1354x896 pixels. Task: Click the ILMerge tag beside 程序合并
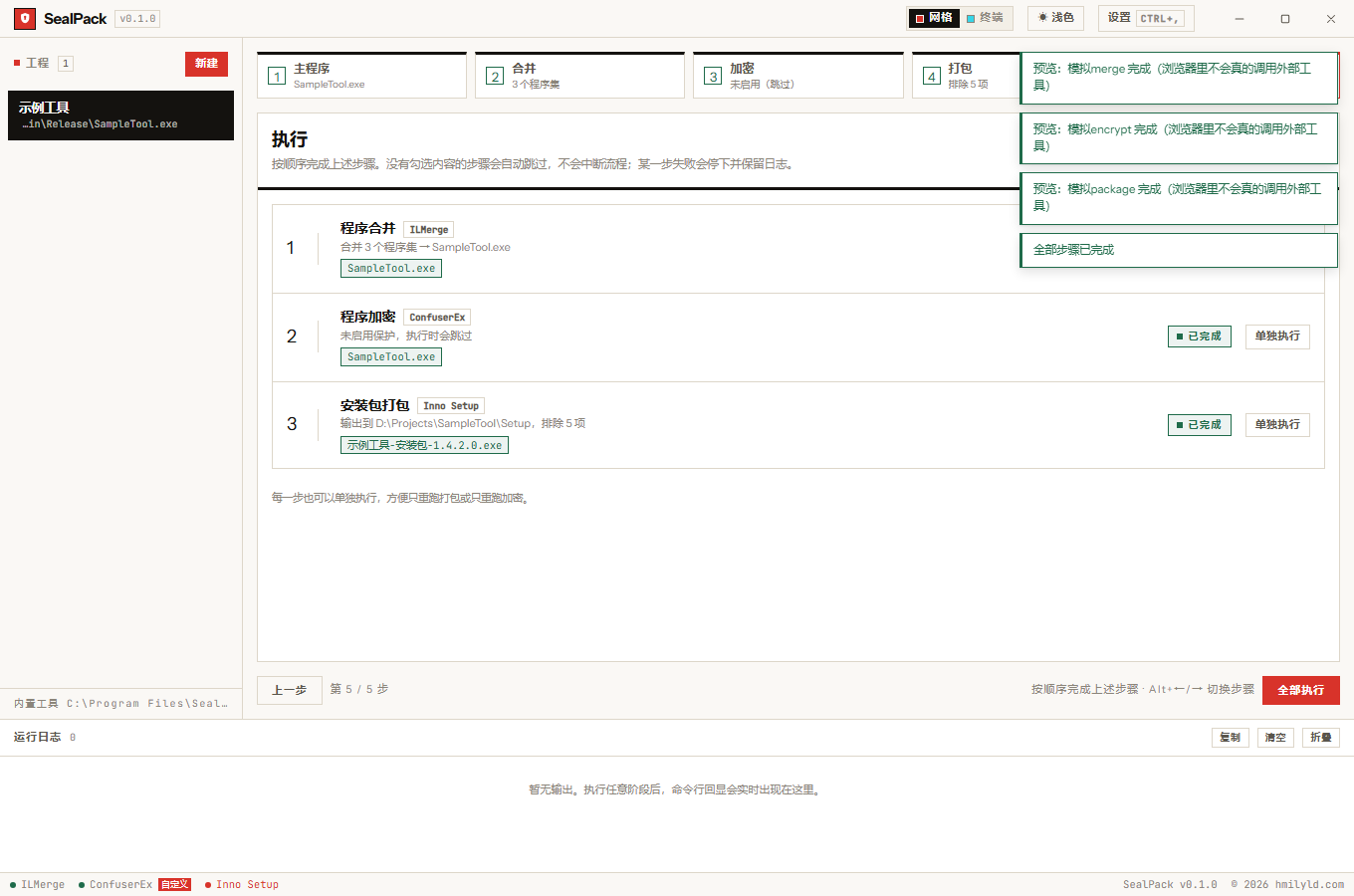429,230
